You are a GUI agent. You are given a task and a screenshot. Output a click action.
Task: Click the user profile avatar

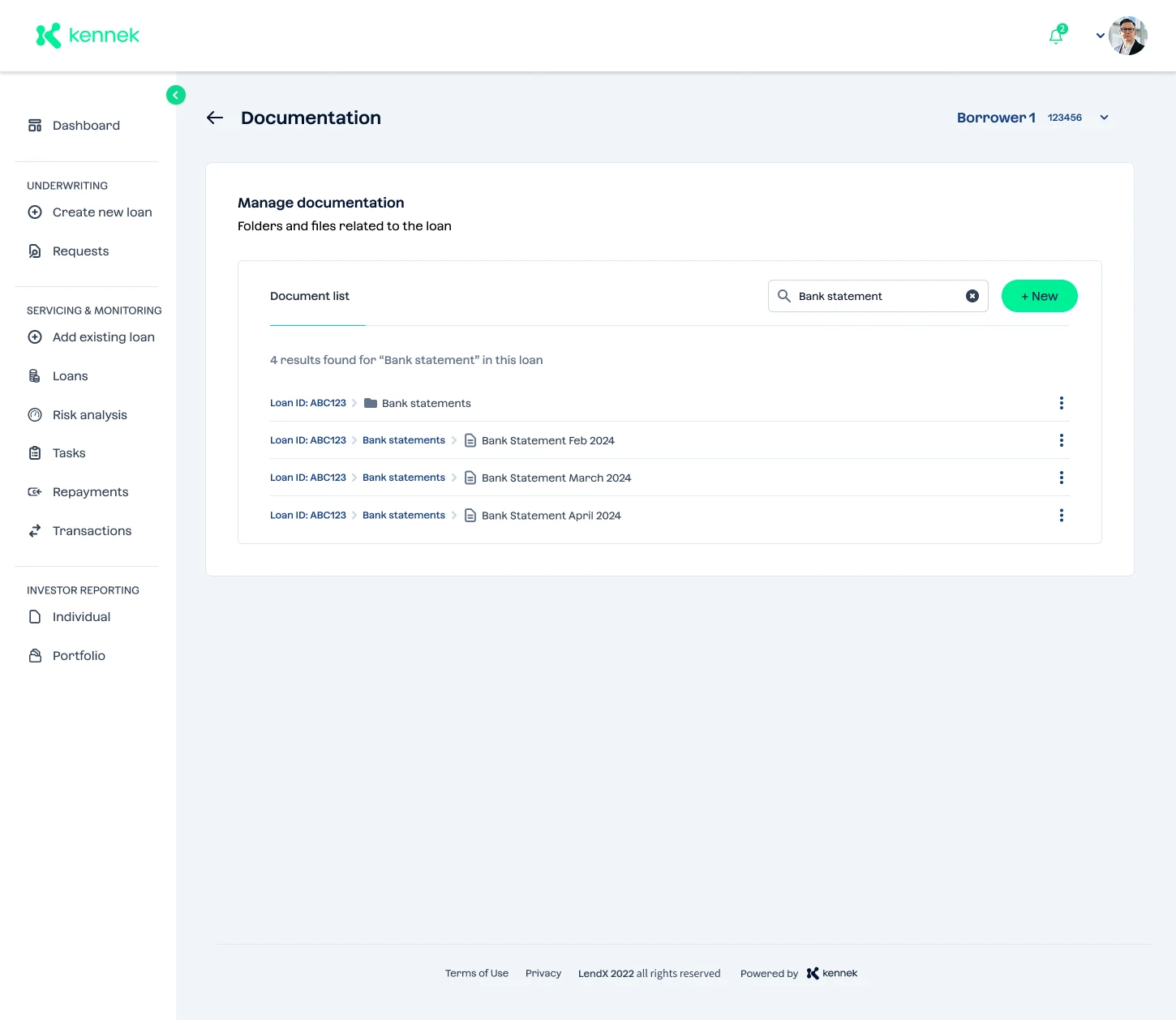click(1128, 36)
